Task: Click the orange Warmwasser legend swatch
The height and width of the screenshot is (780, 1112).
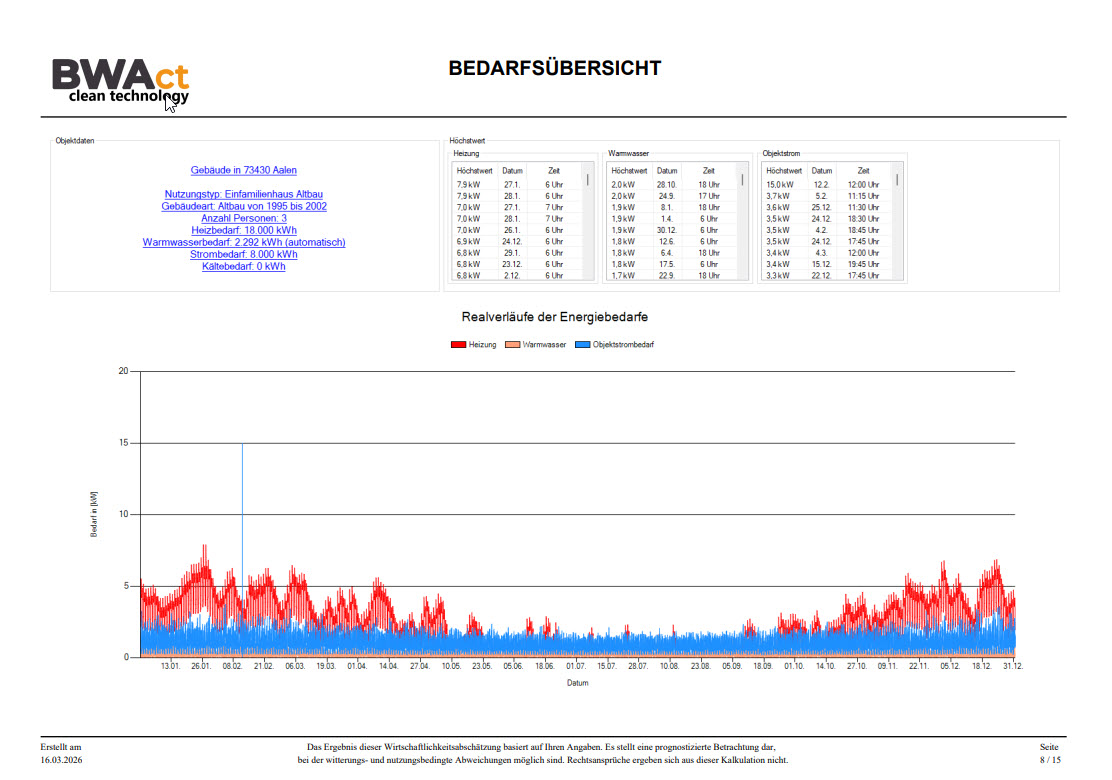Action: 512,344
